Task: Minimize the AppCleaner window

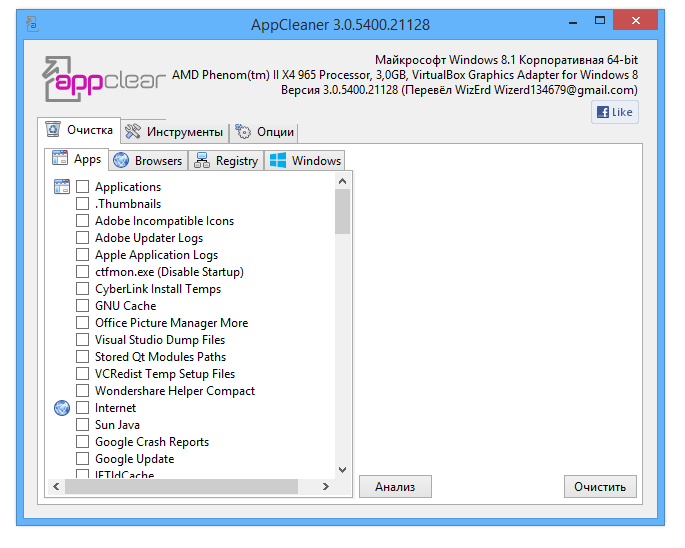Action: 573,21
